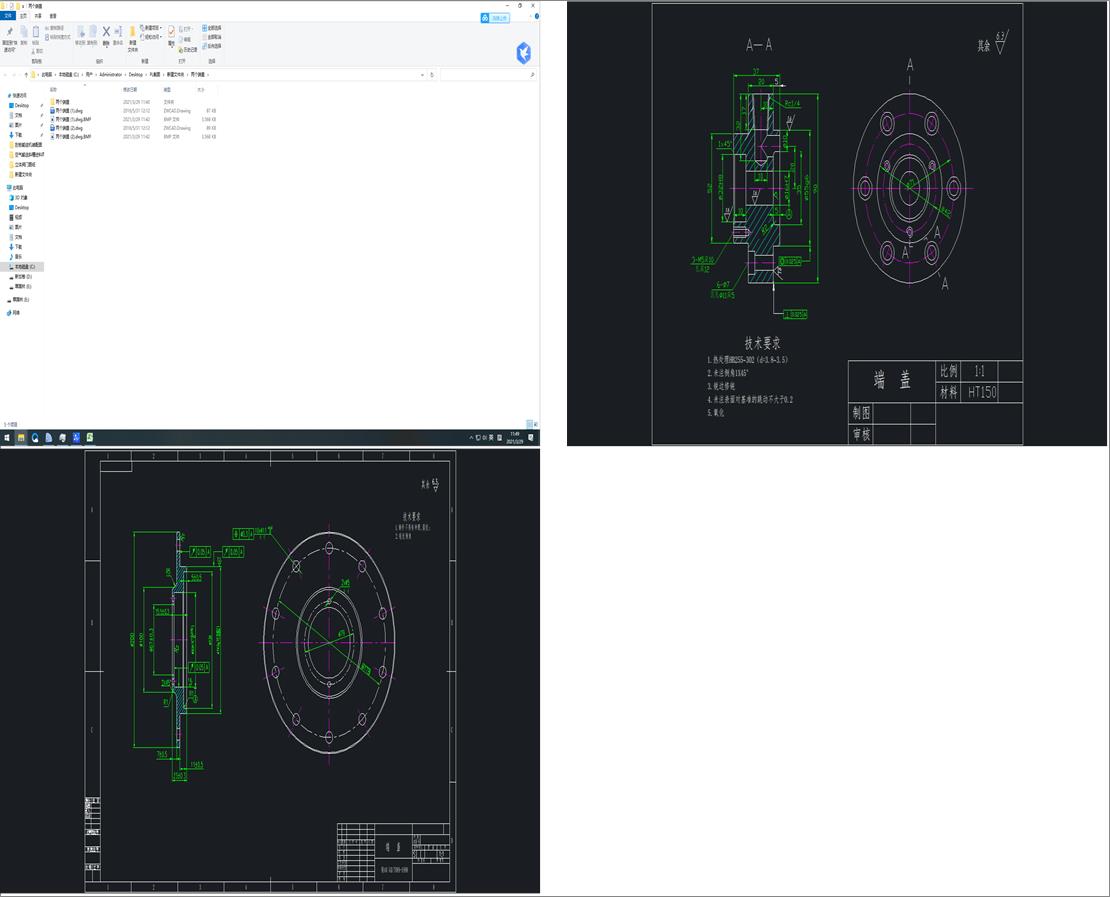Click the Refresh button beside the address bar
The width and height of the screenshot is (1110, 897).
(432, 74)
